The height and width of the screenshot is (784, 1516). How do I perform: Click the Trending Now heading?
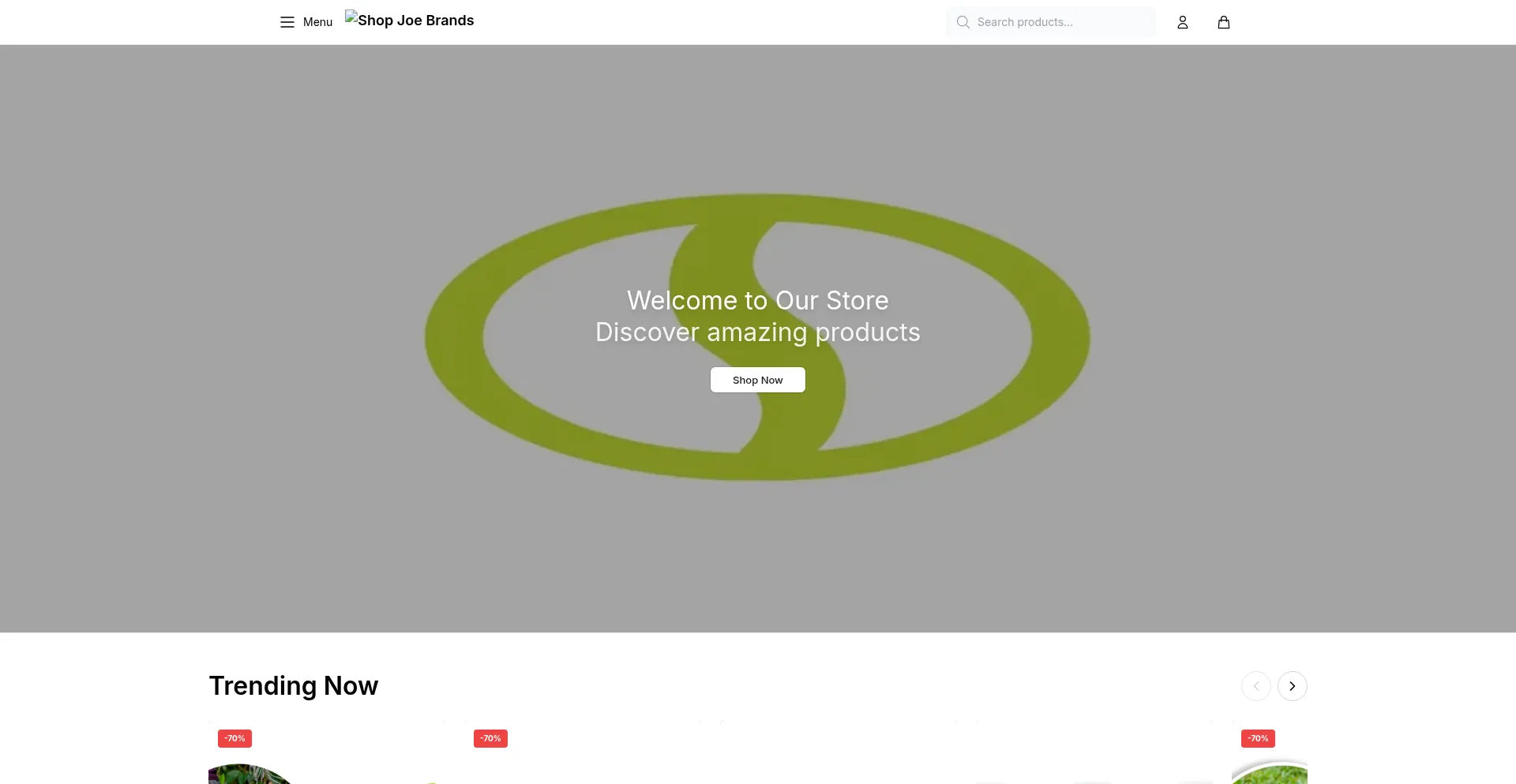pyautogui.click(x=293, y=685)
